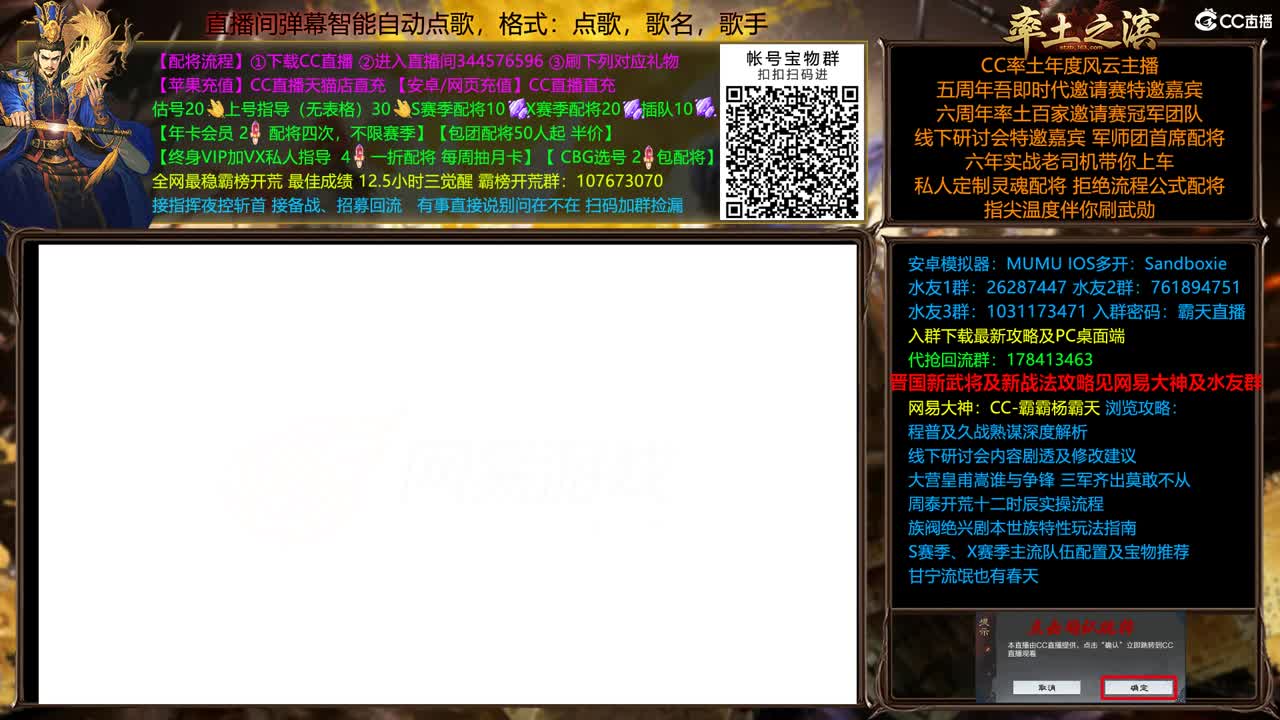1280x720 pixels.
Task: Click the 扣扣扫码进 caption
Action: coord(792,75)
